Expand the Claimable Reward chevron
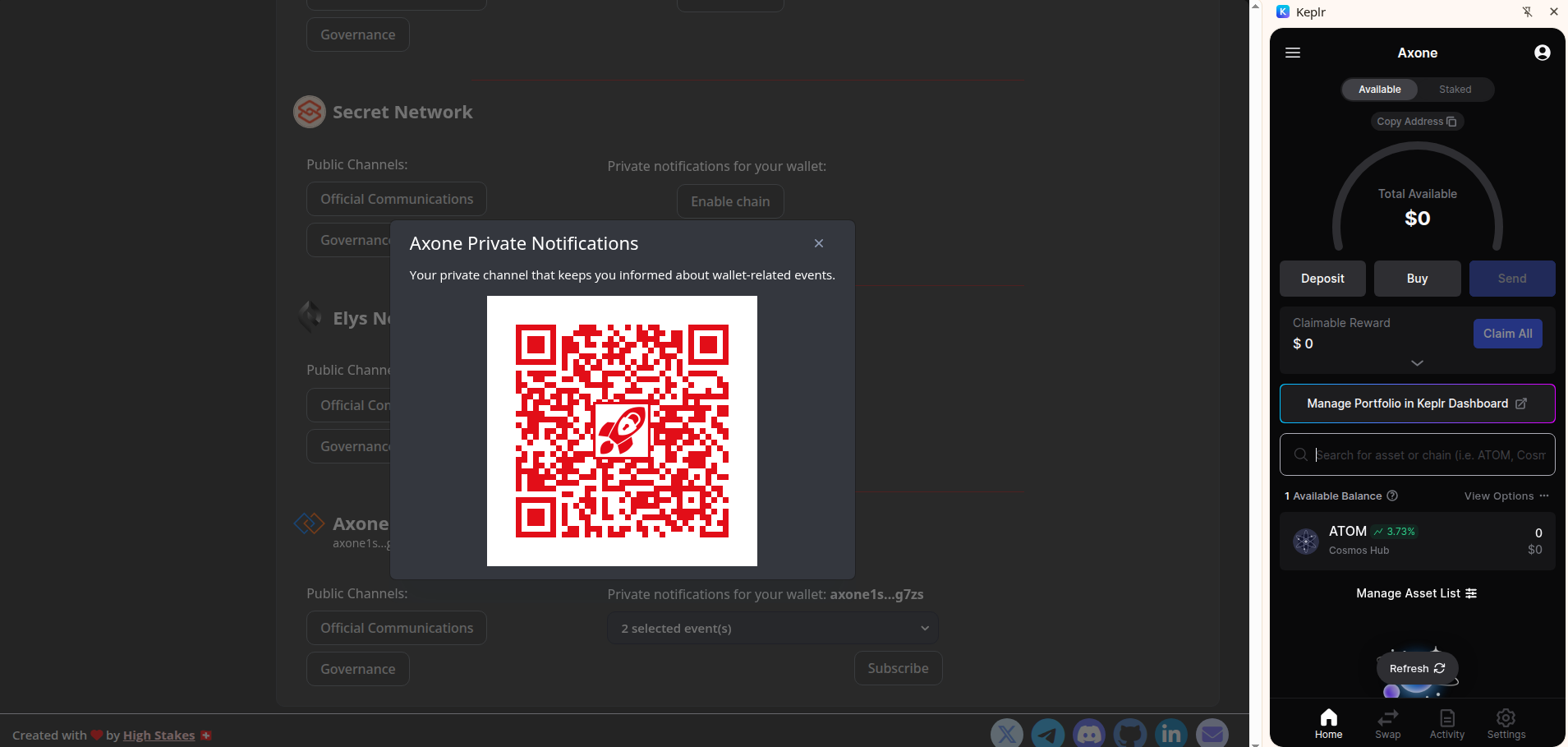Screen dimensions: 1568x747 point(1417,362)
